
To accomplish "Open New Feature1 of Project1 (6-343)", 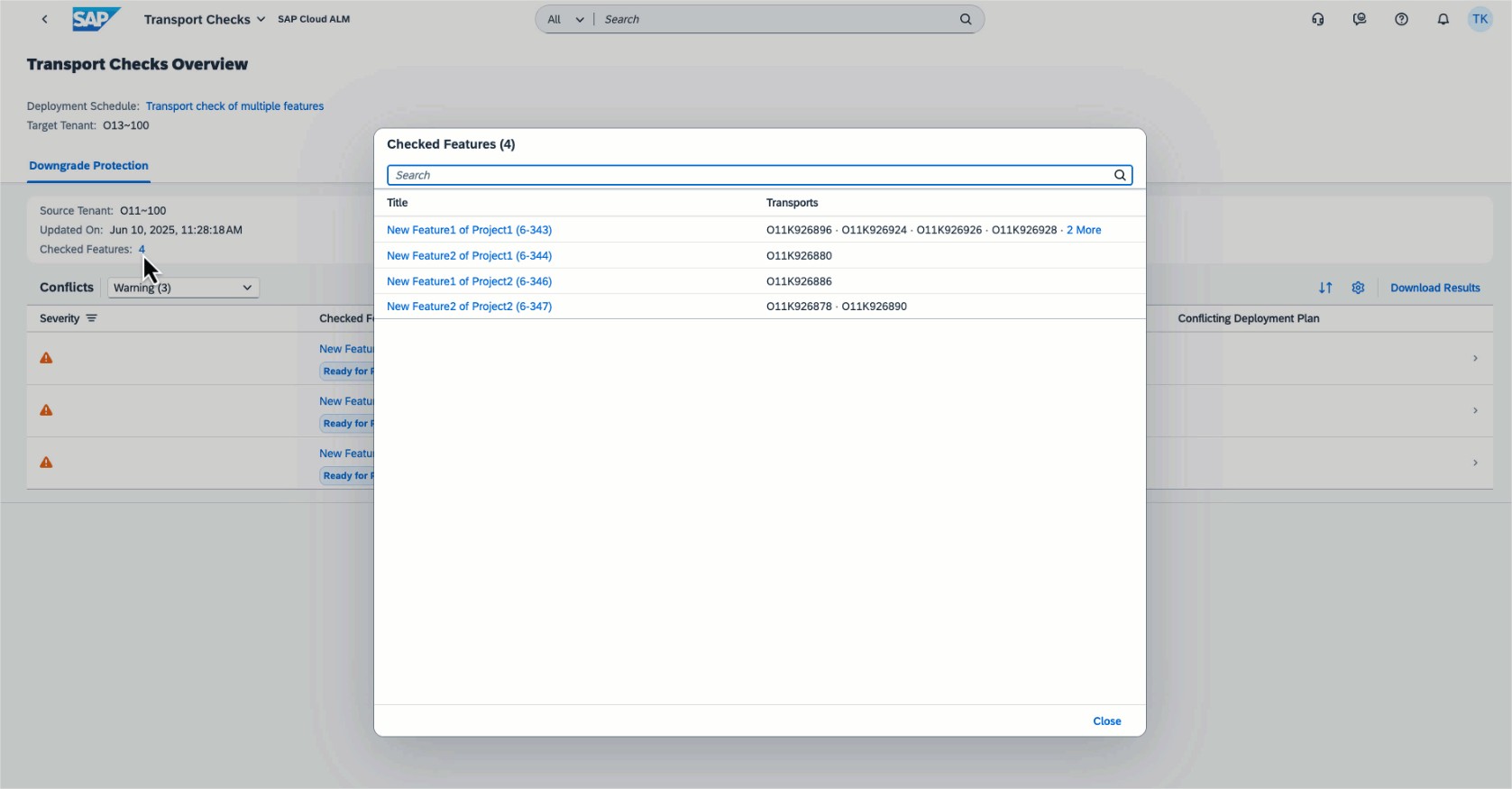I will coord(469,230).
